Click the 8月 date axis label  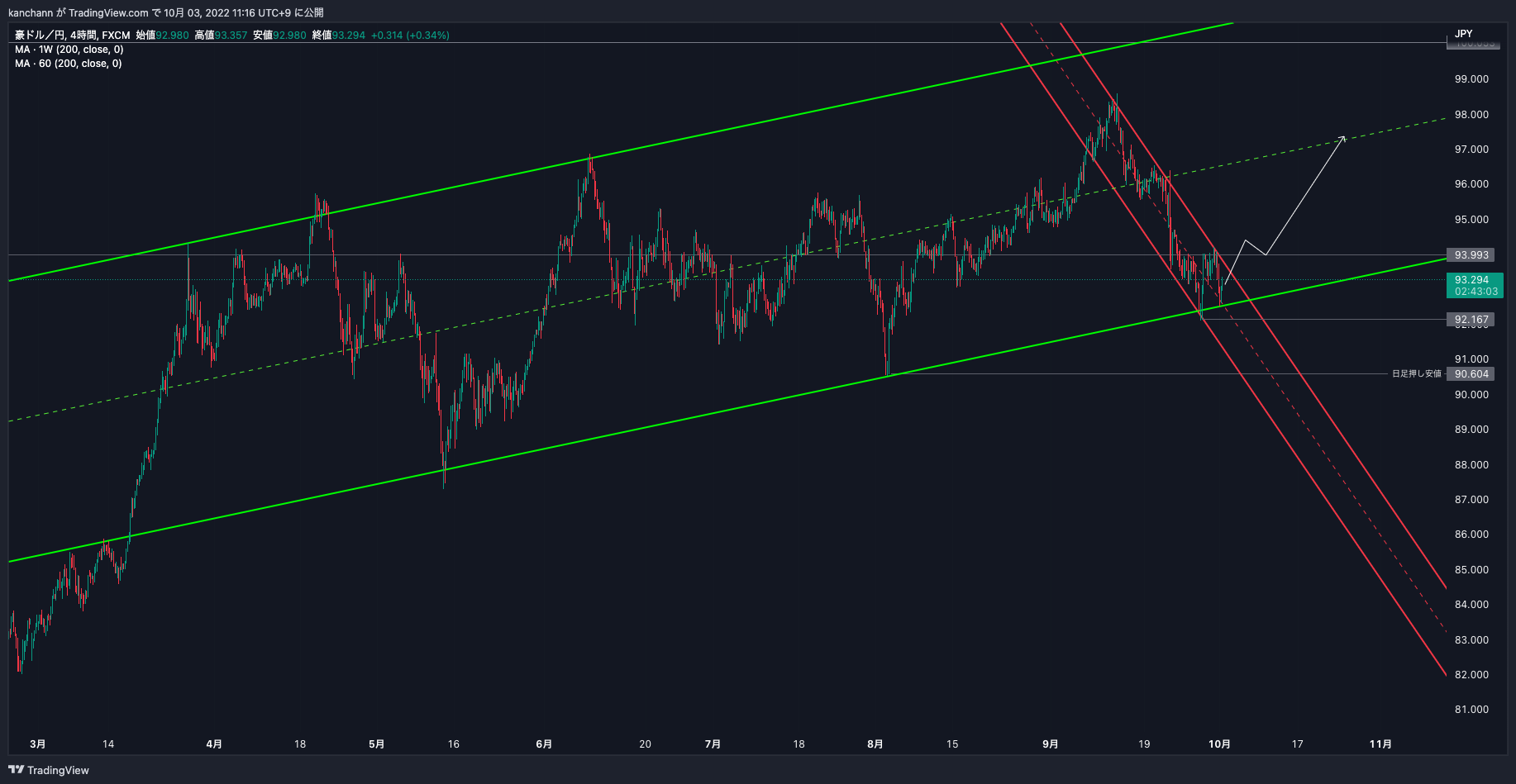(875, 744)
